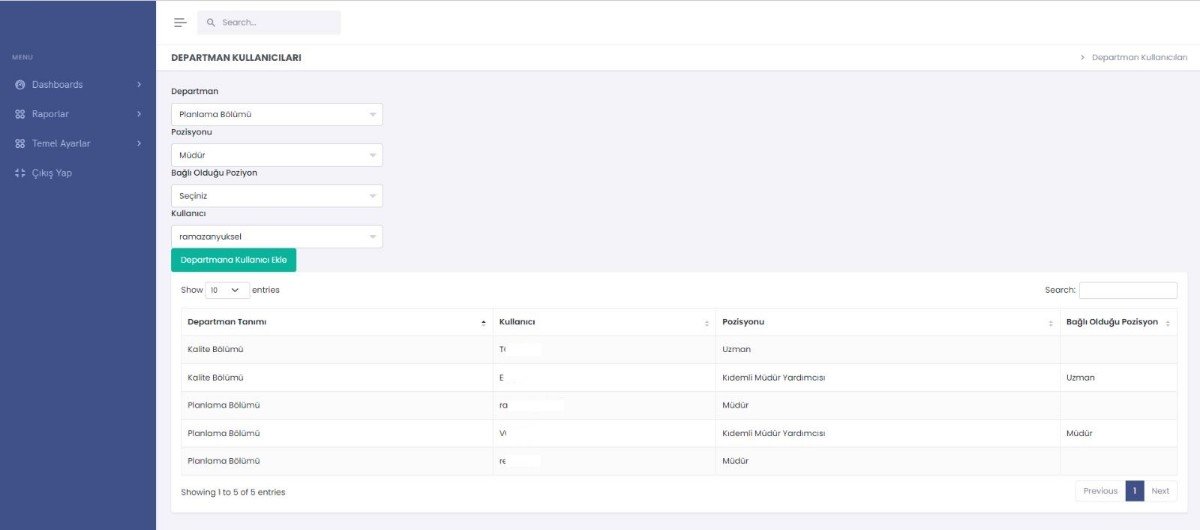Click the Temel Ayarlar sidebar icon
Image resolution: width=1200 pixels, height=530 pixels.
click(20, 144)
